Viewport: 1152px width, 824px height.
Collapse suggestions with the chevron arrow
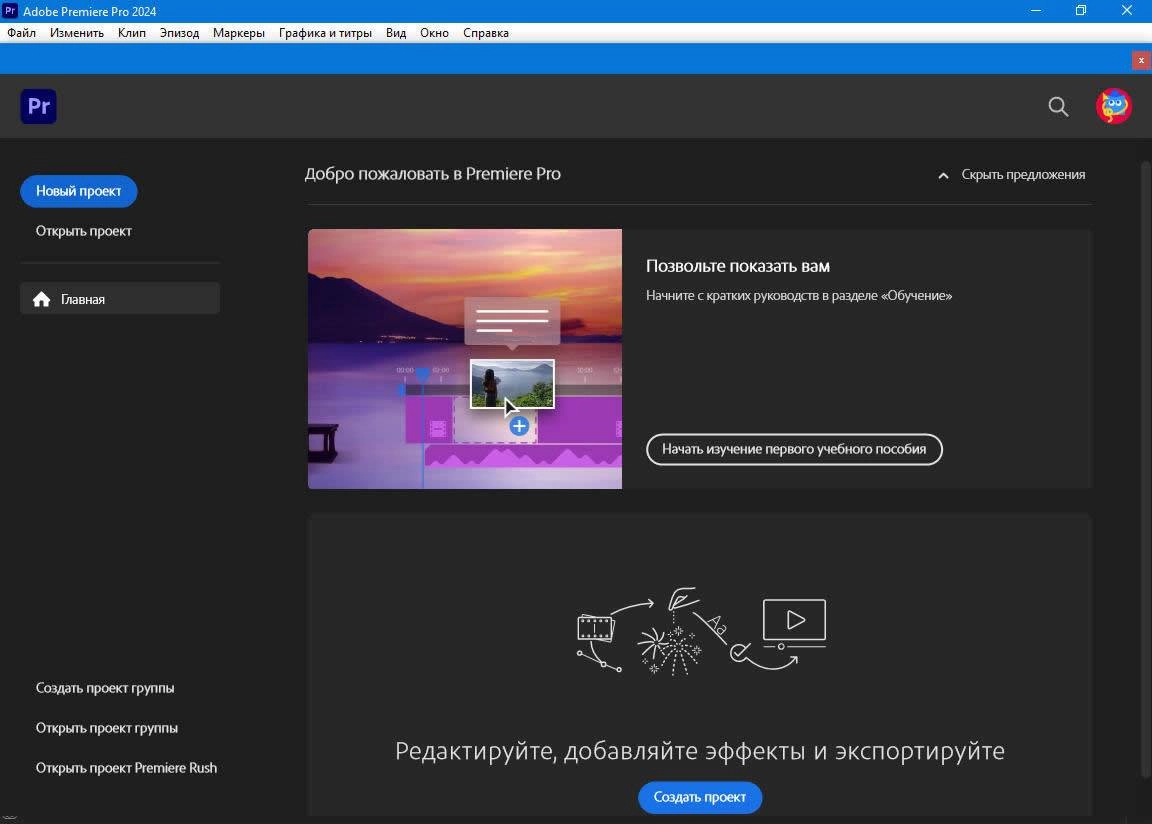pos(943,176)
